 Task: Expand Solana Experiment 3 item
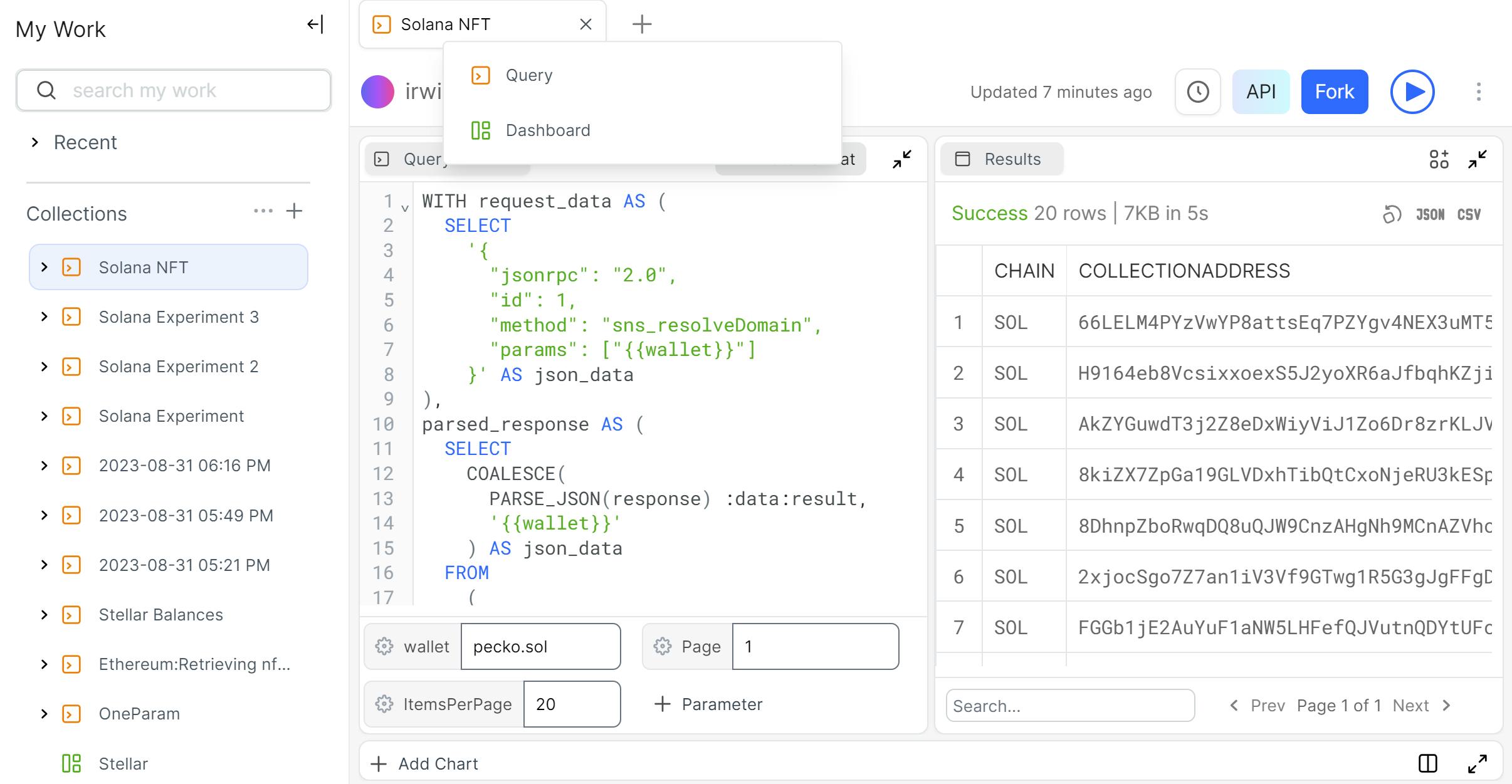[44, 317]
